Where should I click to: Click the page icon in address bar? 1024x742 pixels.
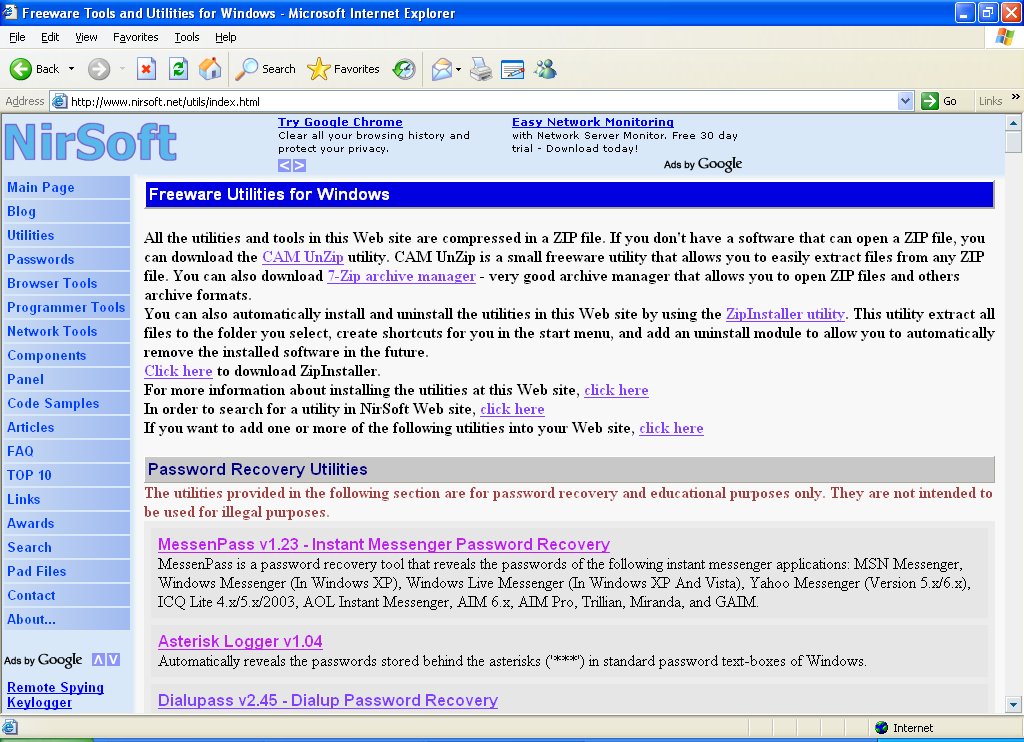pos(59,101)
